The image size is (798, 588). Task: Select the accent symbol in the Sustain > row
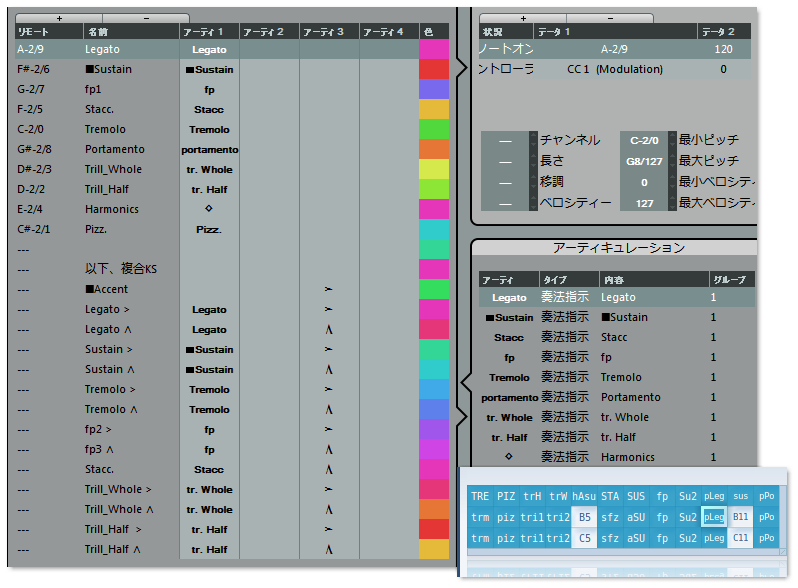coord(329,349)
